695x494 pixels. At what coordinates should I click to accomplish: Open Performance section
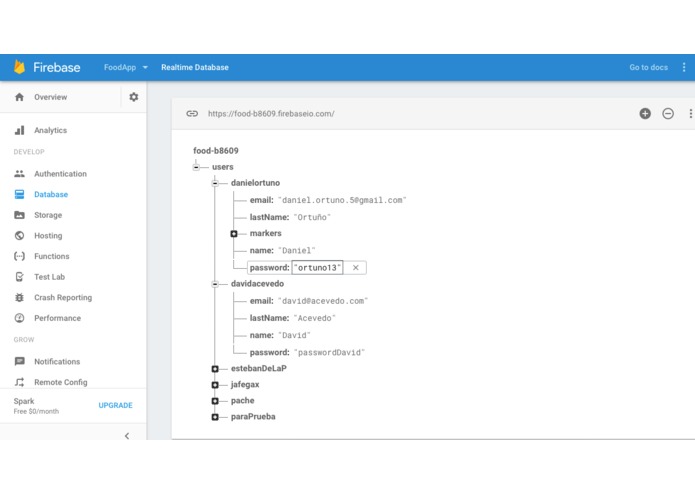coord(57,318)
